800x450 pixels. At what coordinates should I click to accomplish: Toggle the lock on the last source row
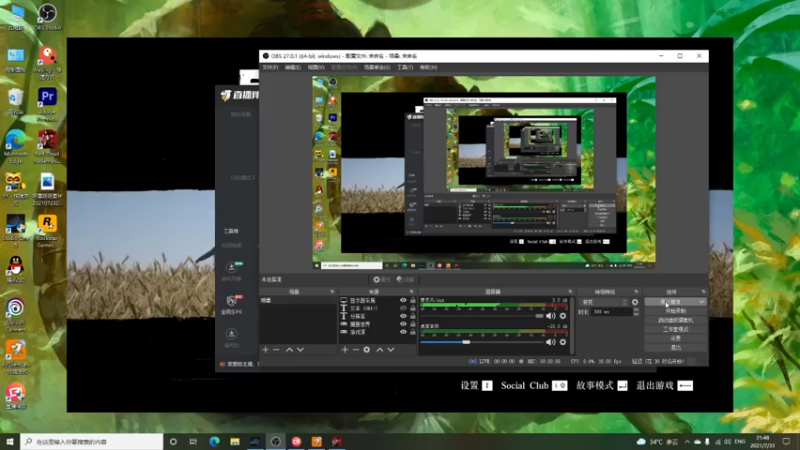[x=413, y=332]
